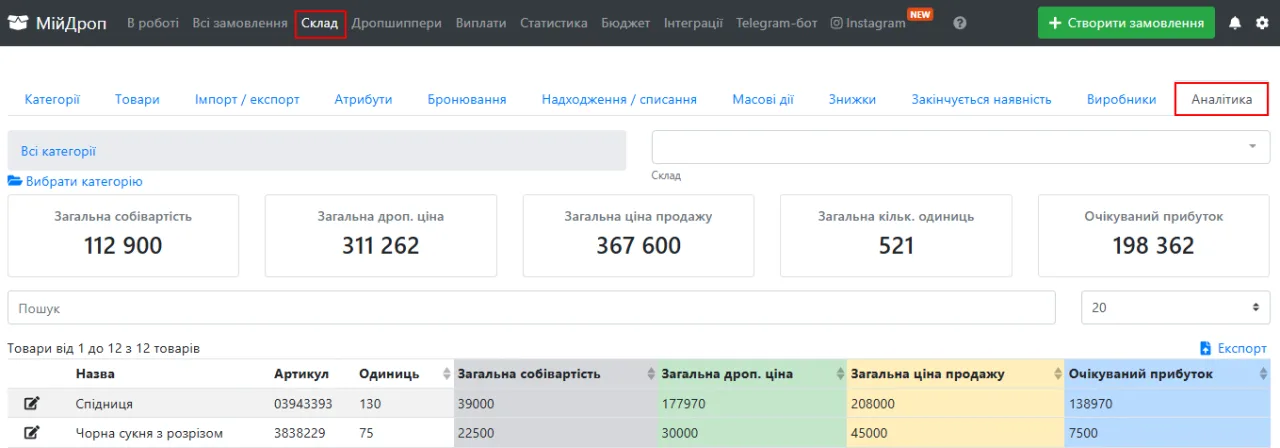Switch to Знижки tab
The width and height of the screenshot is (1280, 448).
(x=852, y=99)
